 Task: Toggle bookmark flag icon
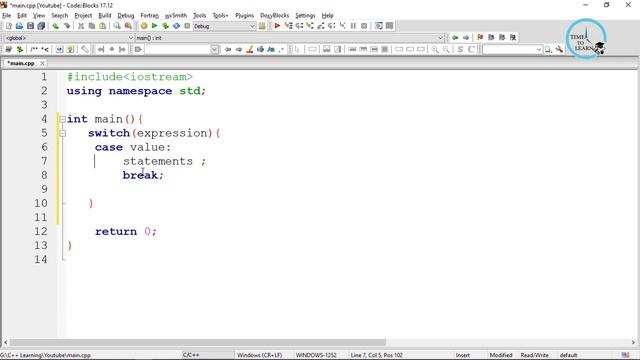click(x=480, y=38)
